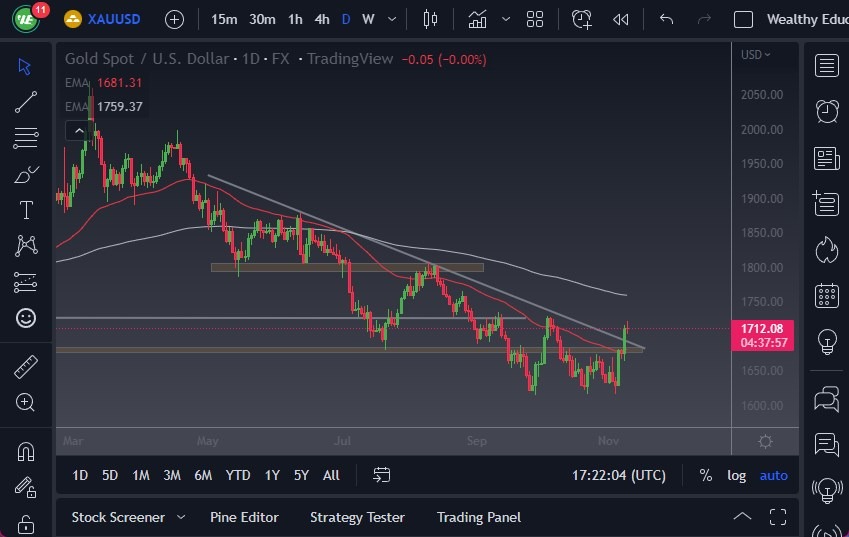Open the calendar panel in right sidebar
849x537 pixels.
click(827, 296)
